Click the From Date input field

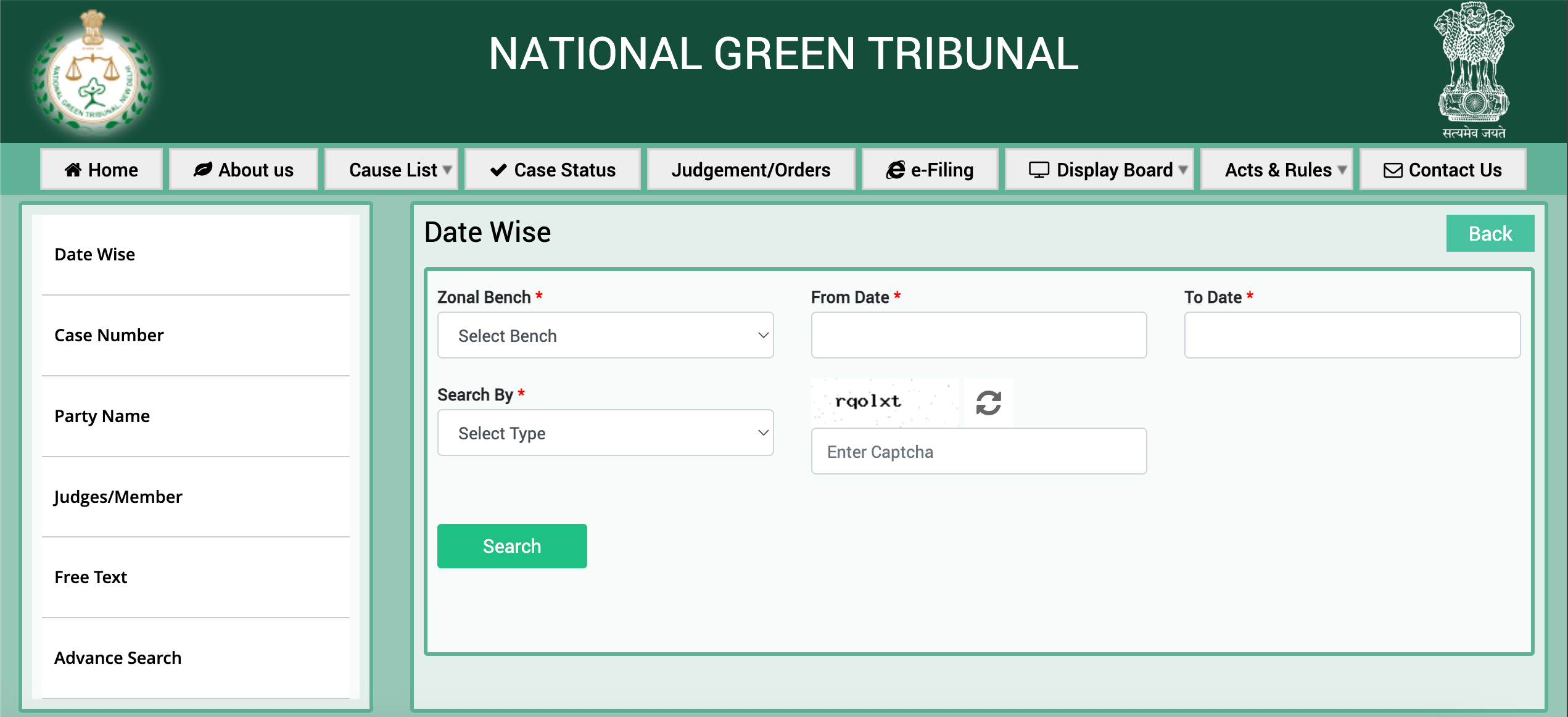(978, 335)
